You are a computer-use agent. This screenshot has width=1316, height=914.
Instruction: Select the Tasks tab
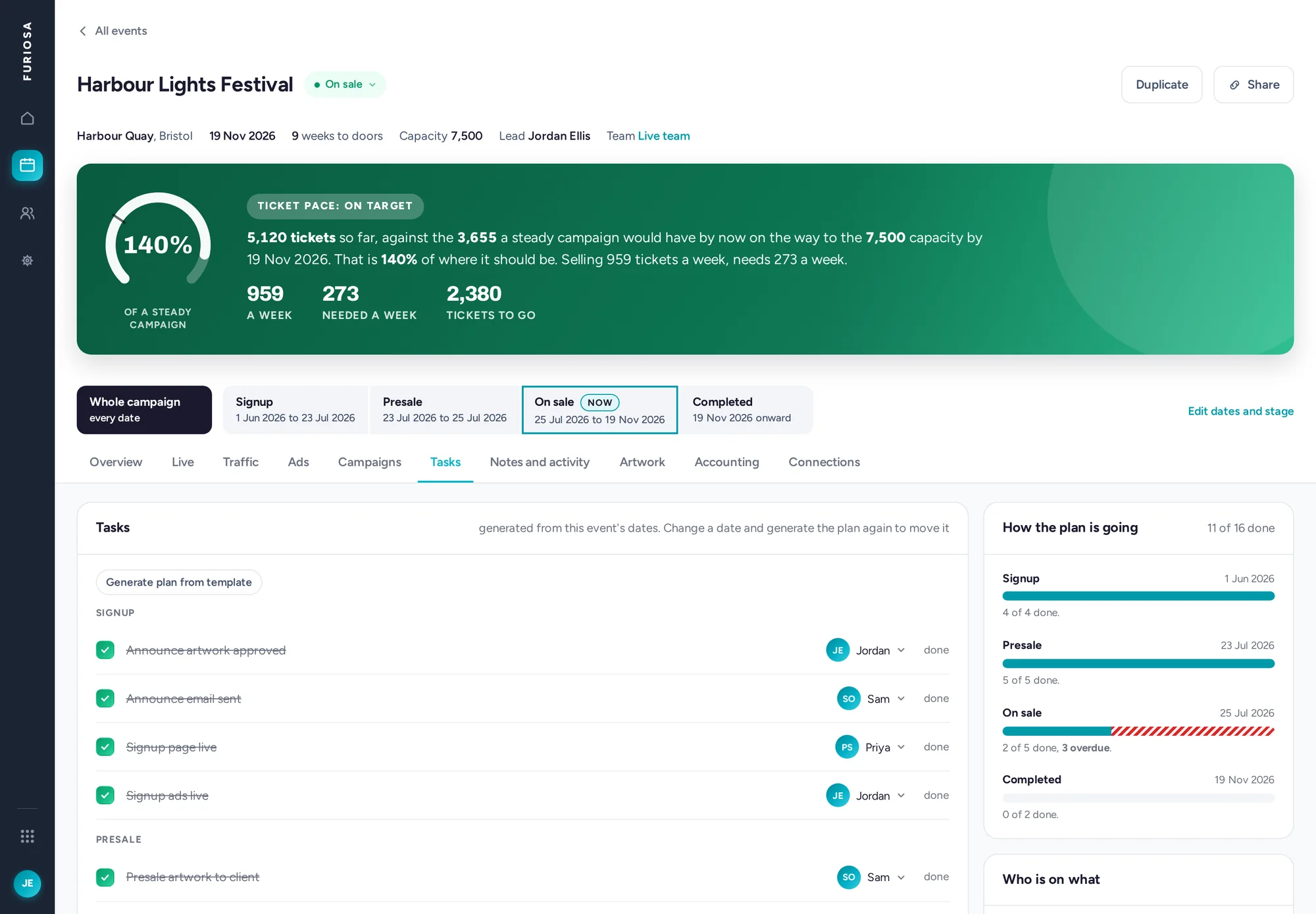click(445, 462)
